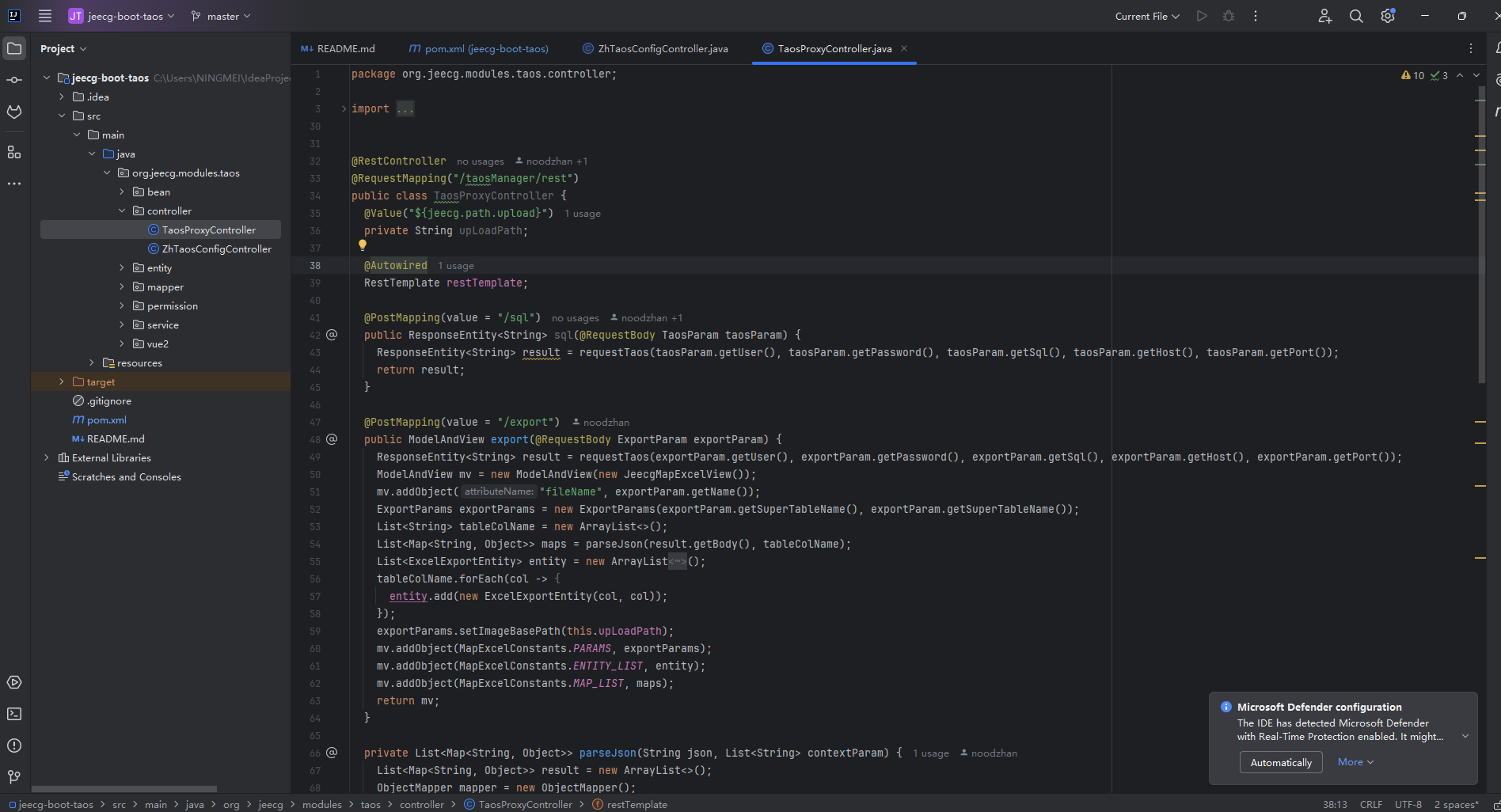
Task: Open the Git tool window
Action: click(14, 777)
